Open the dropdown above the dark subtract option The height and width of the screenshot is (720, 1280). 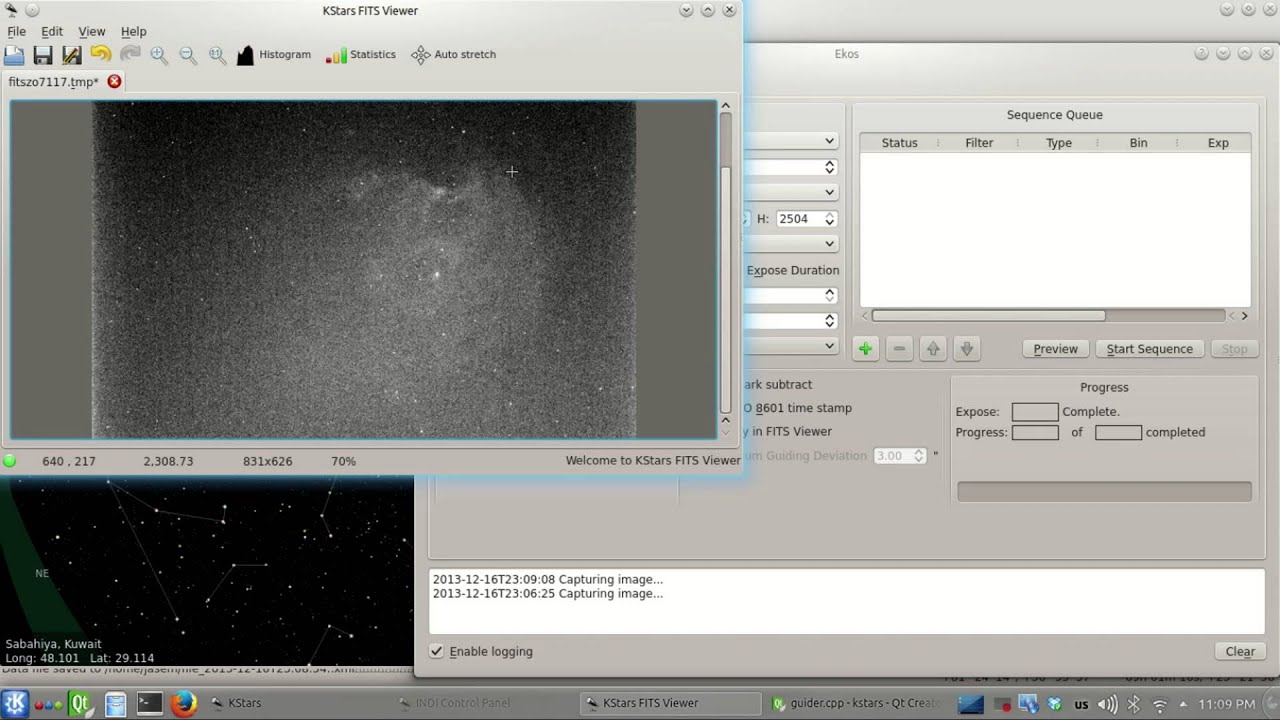790,346
